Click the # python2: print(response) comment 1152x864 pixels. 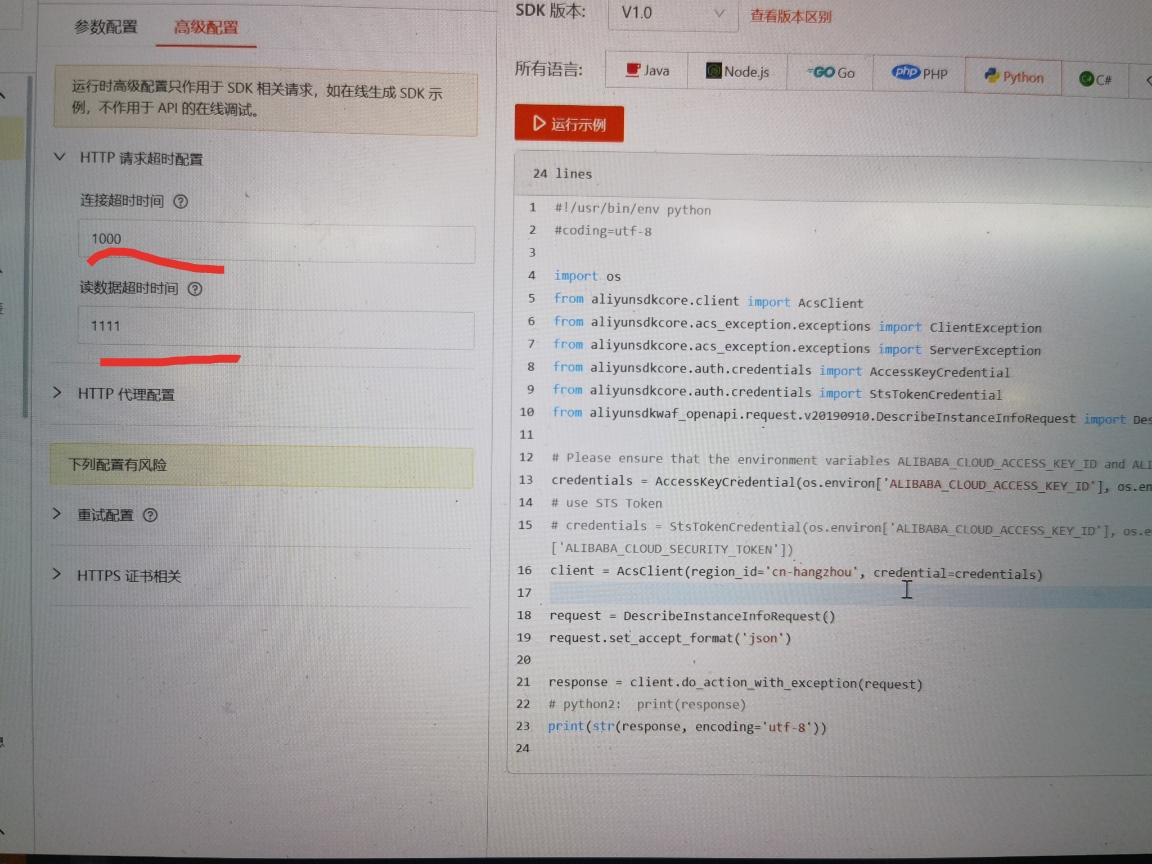pos(647,704)
